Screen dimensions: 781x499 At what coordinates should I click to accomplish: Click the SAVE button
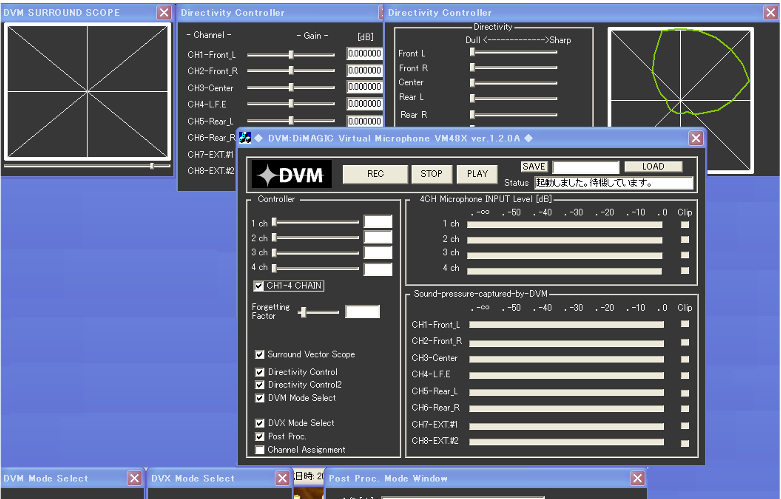(x=535, y=166)
